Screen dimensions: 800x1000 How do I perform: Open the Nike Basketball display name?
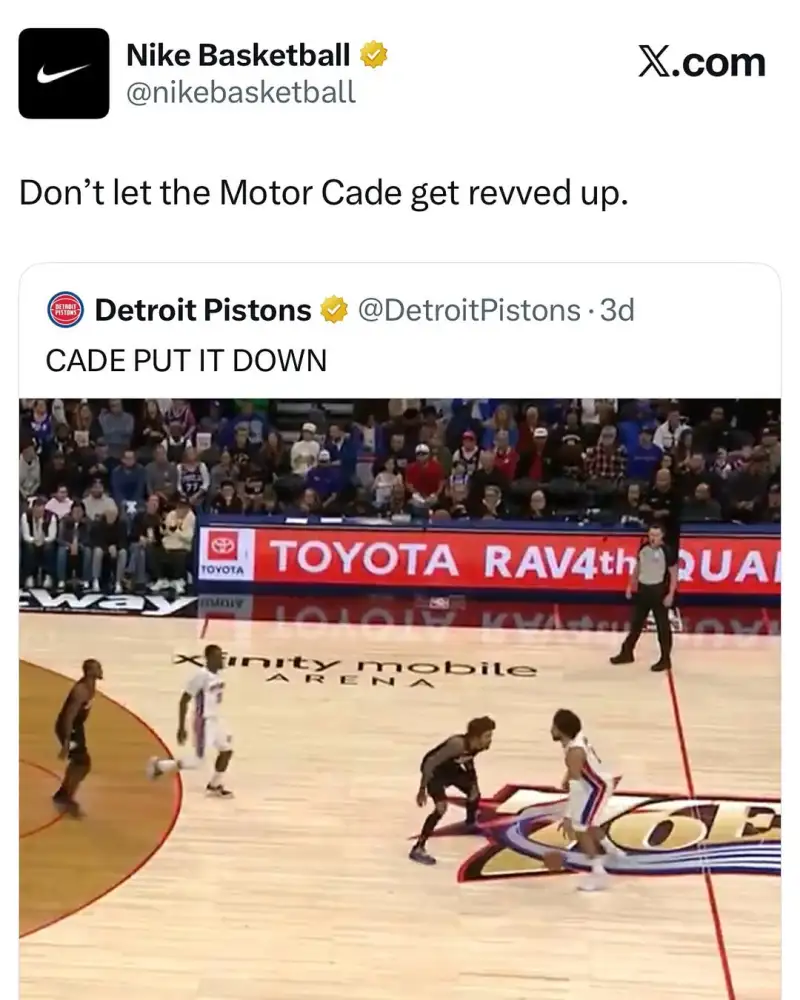point(238,55)
